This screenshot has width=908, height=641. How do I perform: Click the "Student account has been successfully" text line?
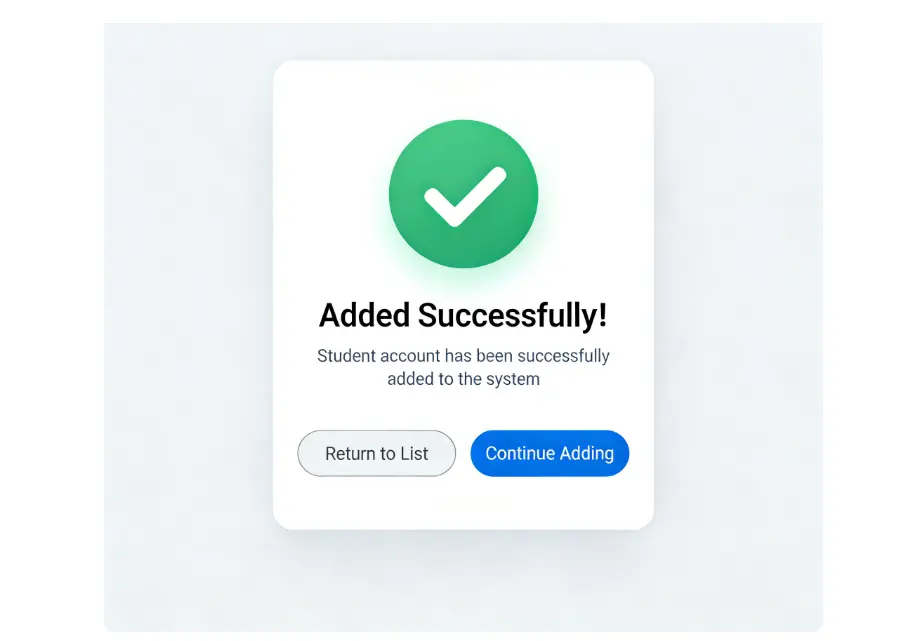pos(463,355)
